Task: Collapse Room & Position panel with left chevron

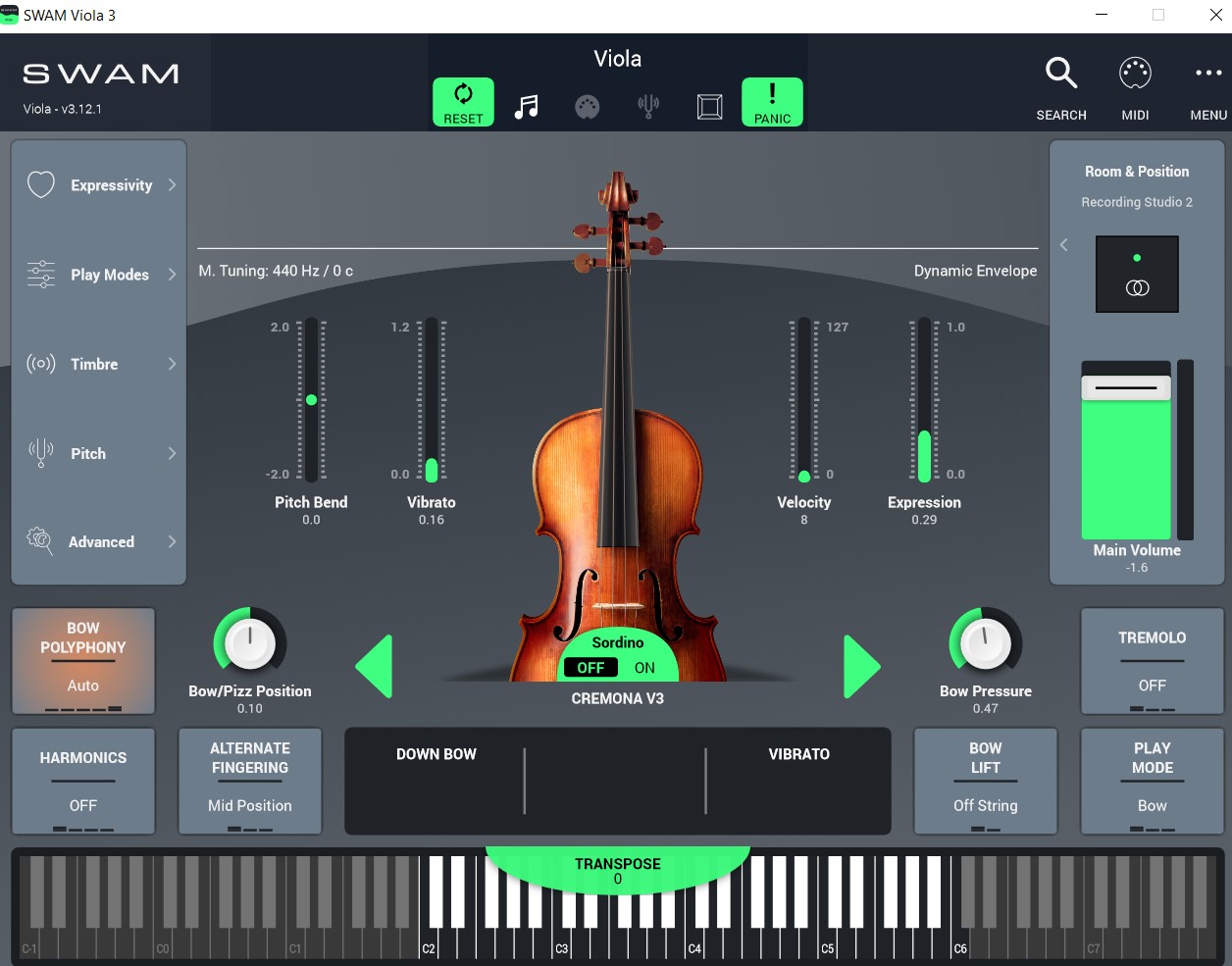Action: click(x=1064, y=245)
